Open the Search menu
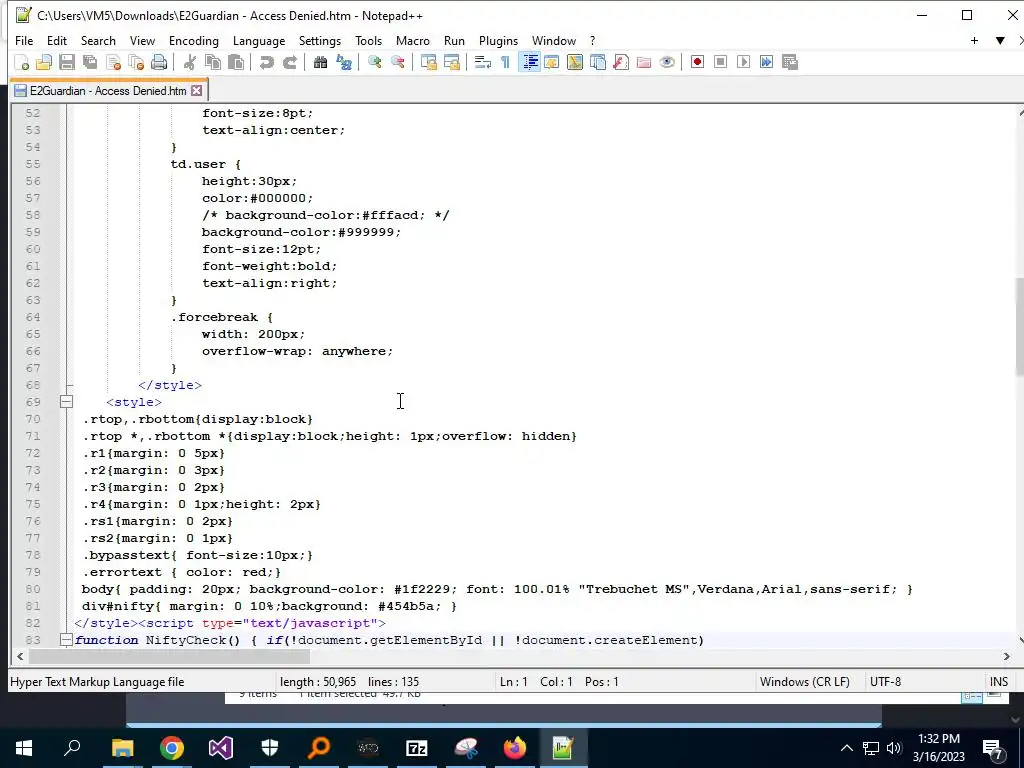This screenshot has height=768, width=1024. (98, 40)
